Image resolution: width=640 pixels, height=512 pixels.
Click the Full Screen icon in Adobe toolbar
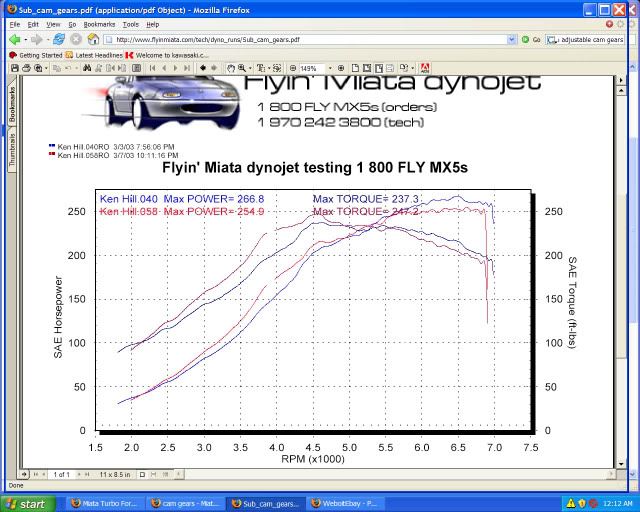137,68
